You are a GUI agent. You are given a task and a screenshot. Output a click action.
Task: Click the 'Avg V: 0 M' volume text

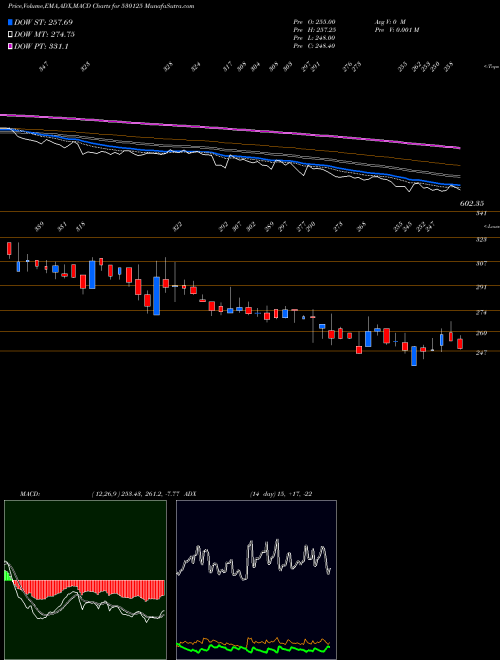coord(389,22)
